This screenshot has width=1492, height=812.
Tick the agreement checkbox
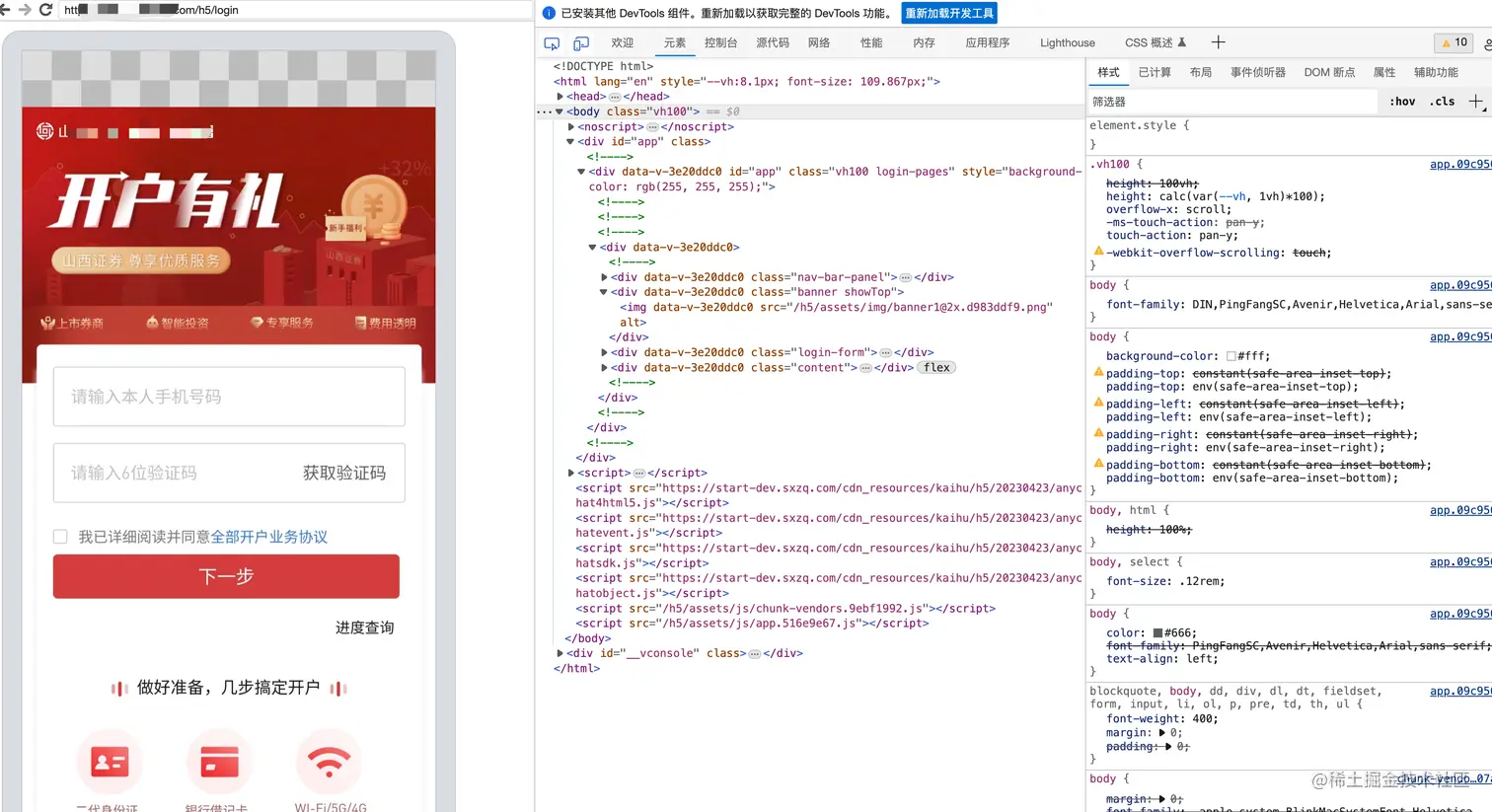(60, 537)
